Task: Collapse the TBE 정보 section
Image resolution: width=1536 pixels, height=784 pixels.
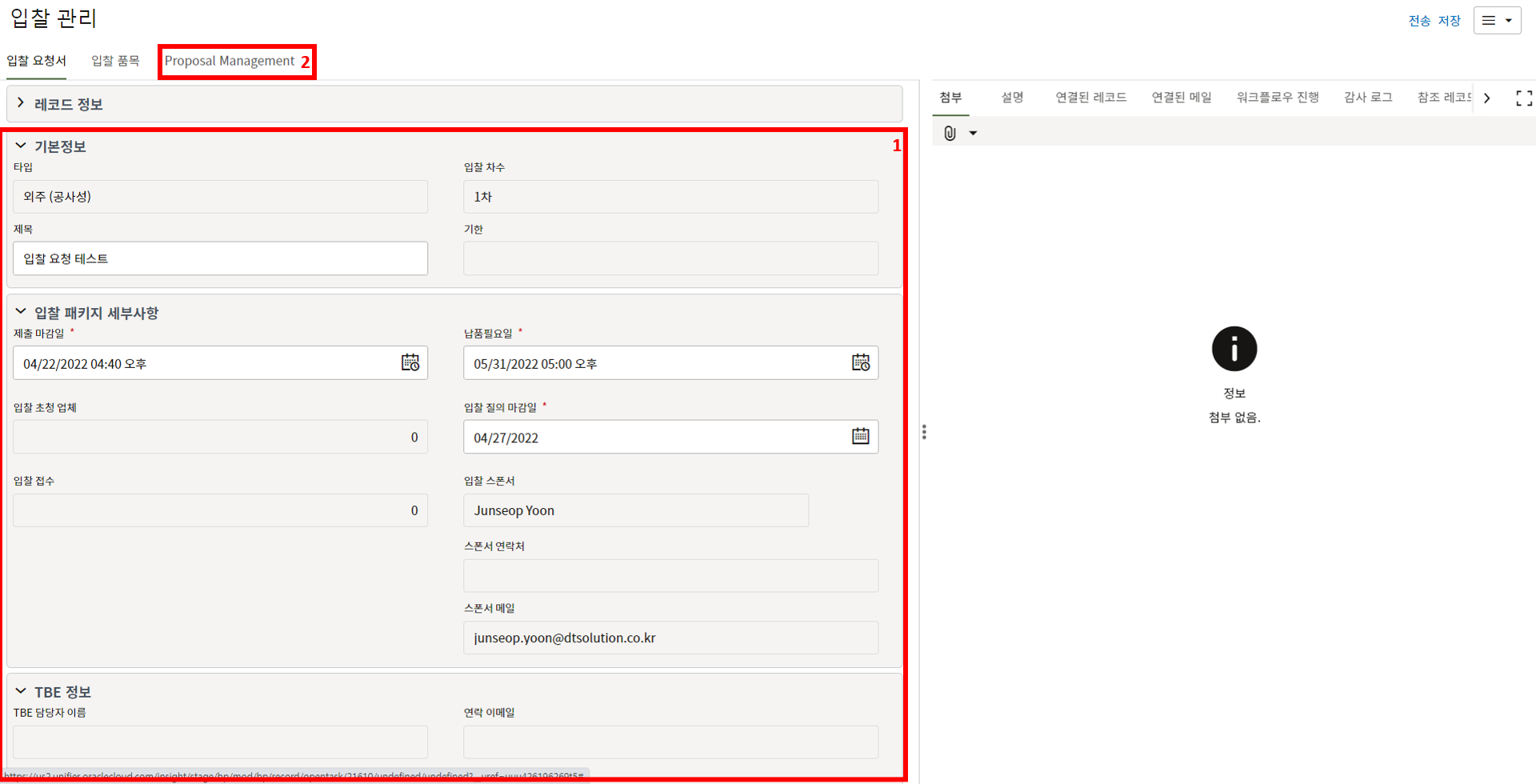Action: tap(21, 691)
